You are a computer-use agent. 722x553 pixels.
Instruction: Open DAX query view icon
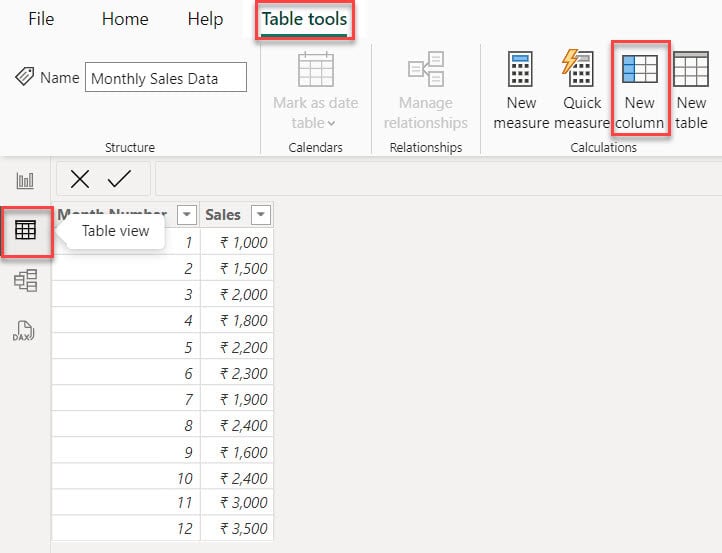click(x=23, y=331)
